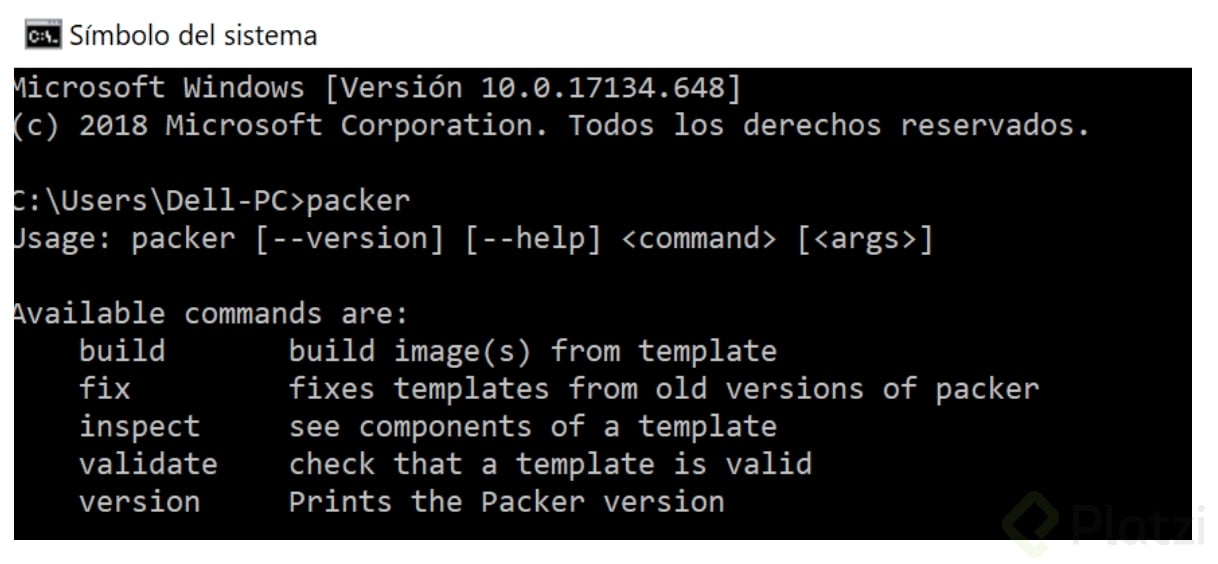Click the Available commands are heading
The height and width of the screenshot is (564, 1218).
pos(212,314)
